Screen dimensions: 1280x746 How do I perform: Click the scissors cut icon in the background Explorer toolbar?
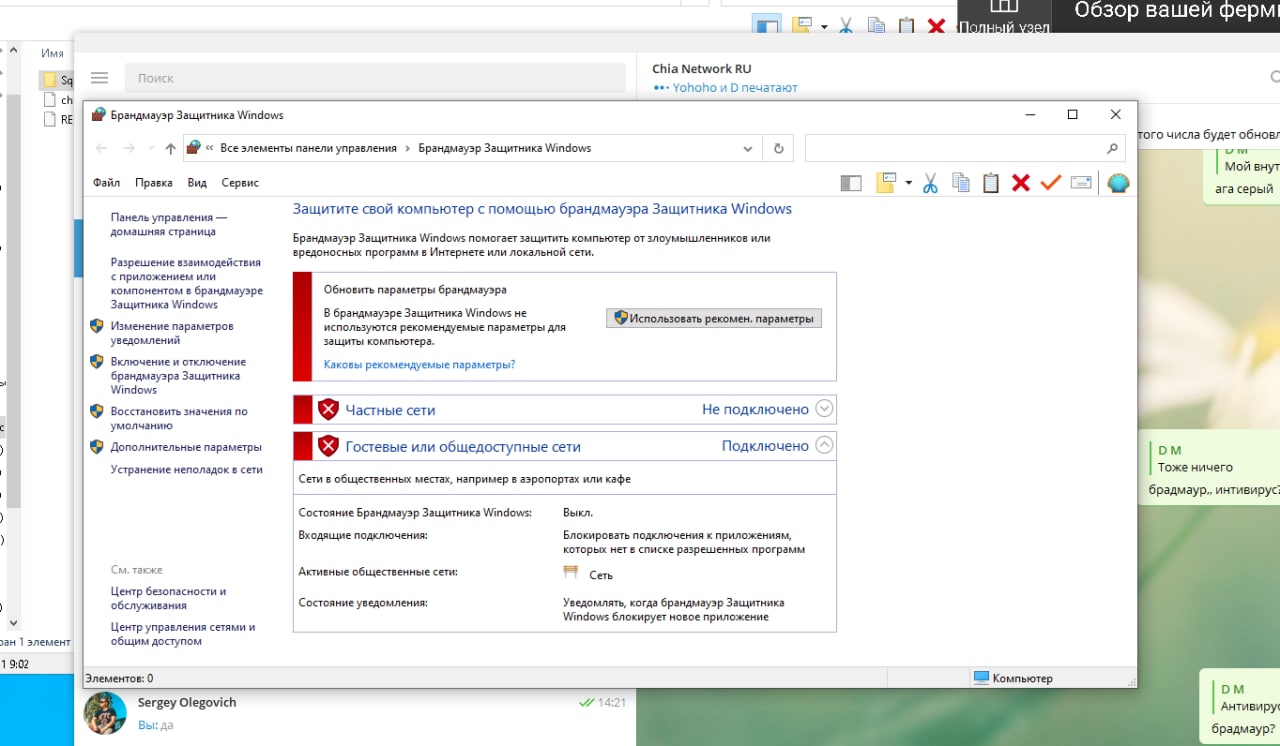pyautogui.click(x=846, y=27)
